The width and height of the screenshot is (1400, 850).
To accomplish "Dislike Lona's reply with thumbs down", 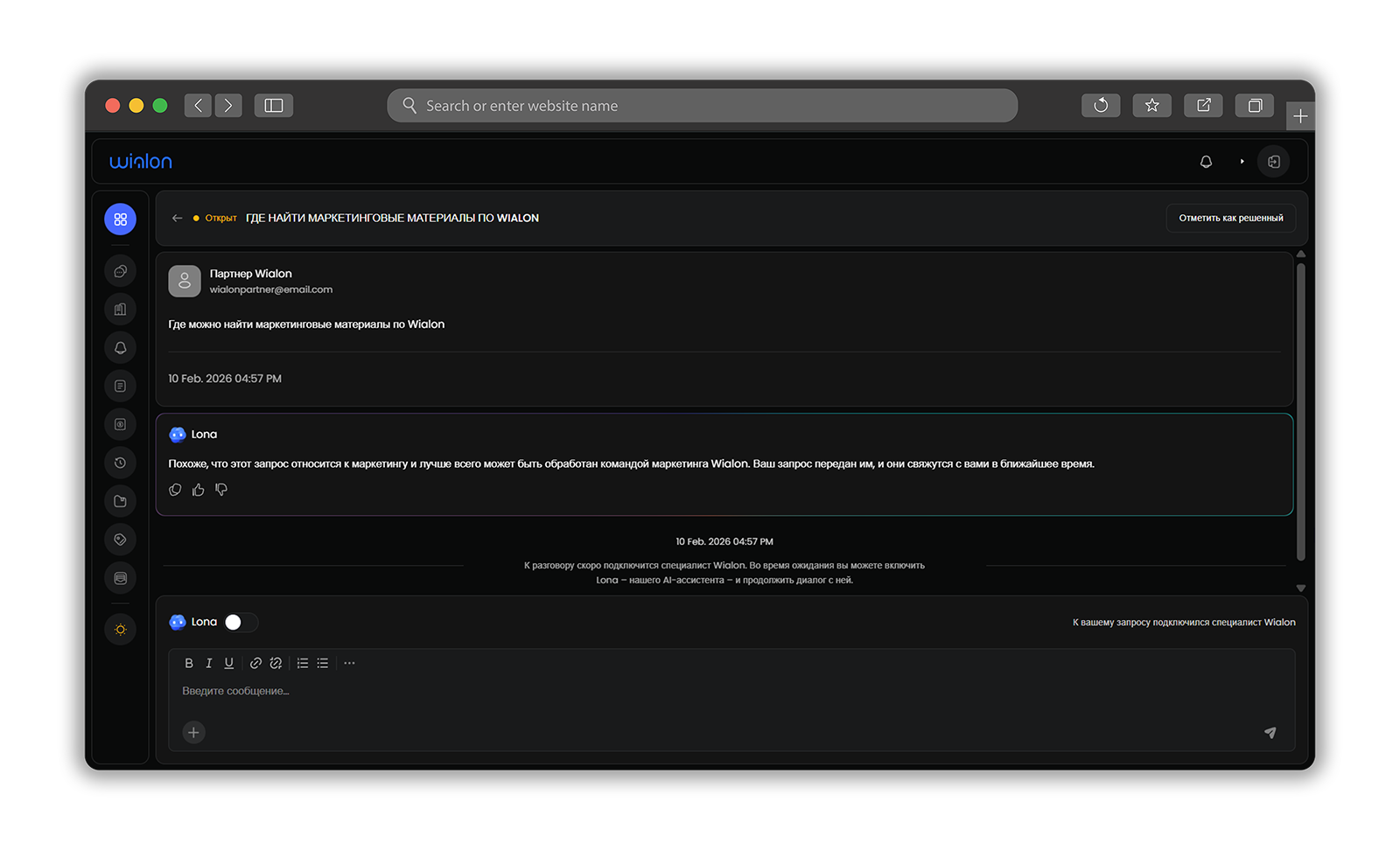I will pyautogui.click(x=221, y=490).
